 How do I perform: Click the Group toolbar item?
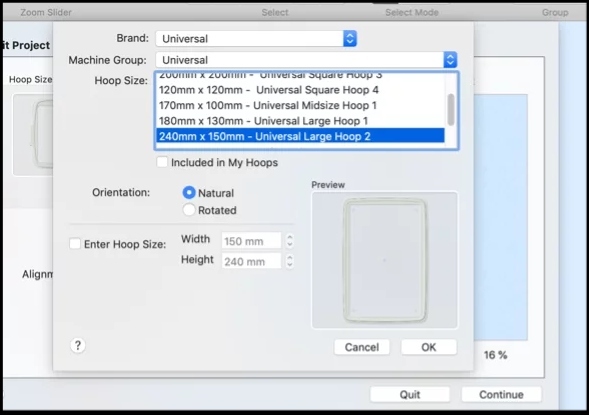coord(555,12)
